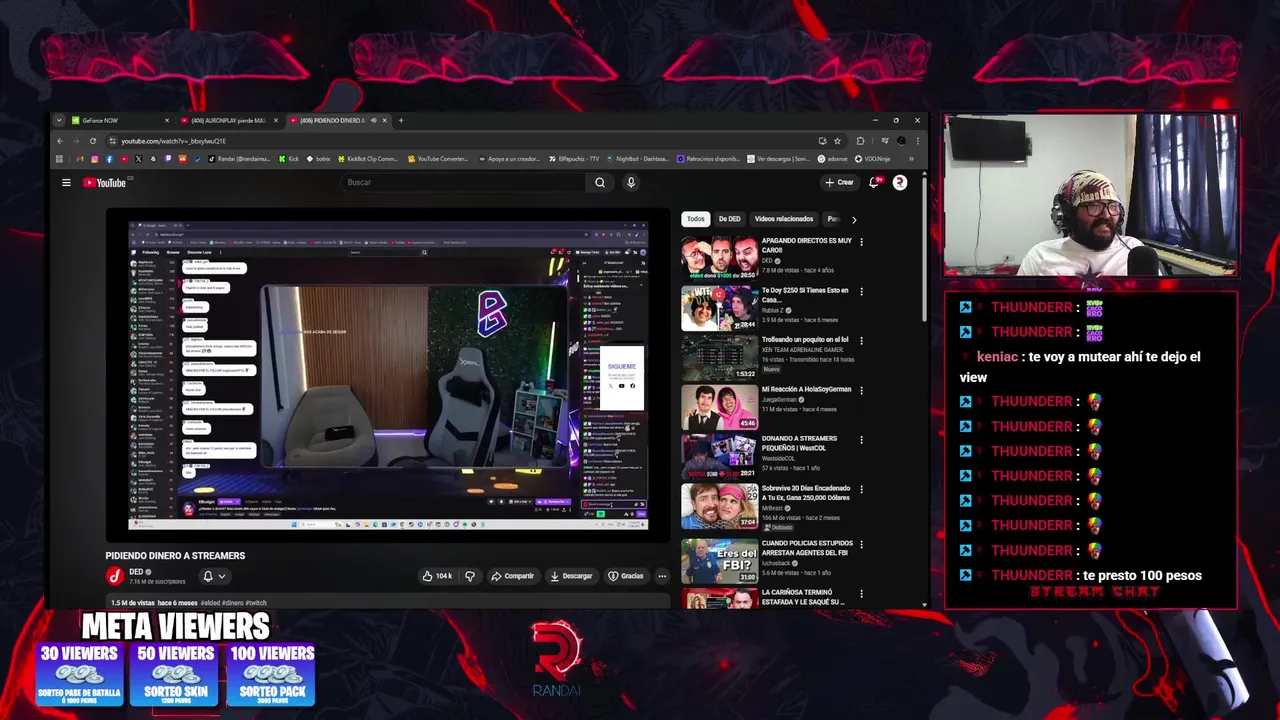Open more actions ellipsis beside Gracias
This screenshot has height=720, width=1280.
661,576
